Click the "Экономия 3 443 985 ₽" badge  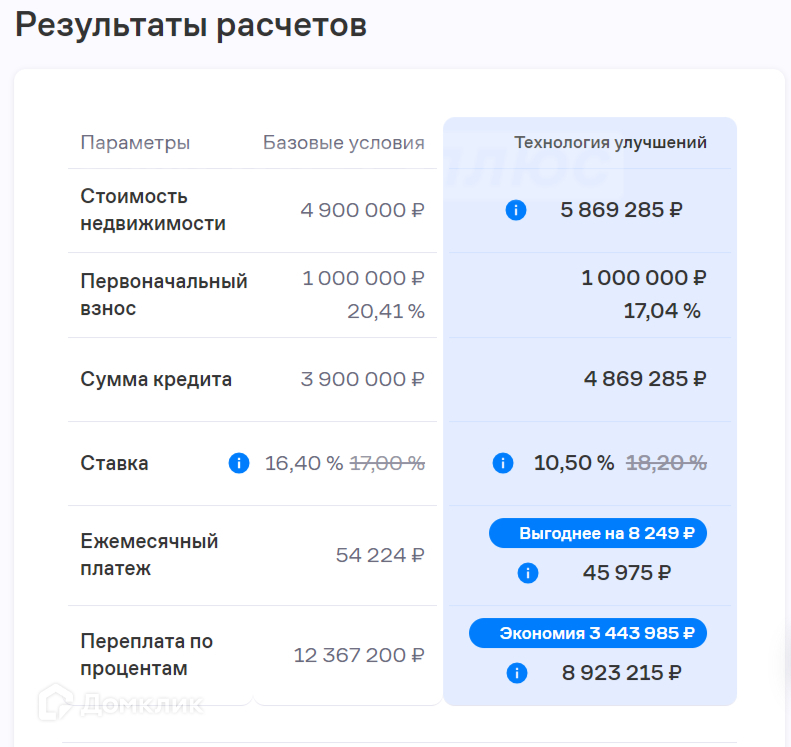click(x=588, y=633)
